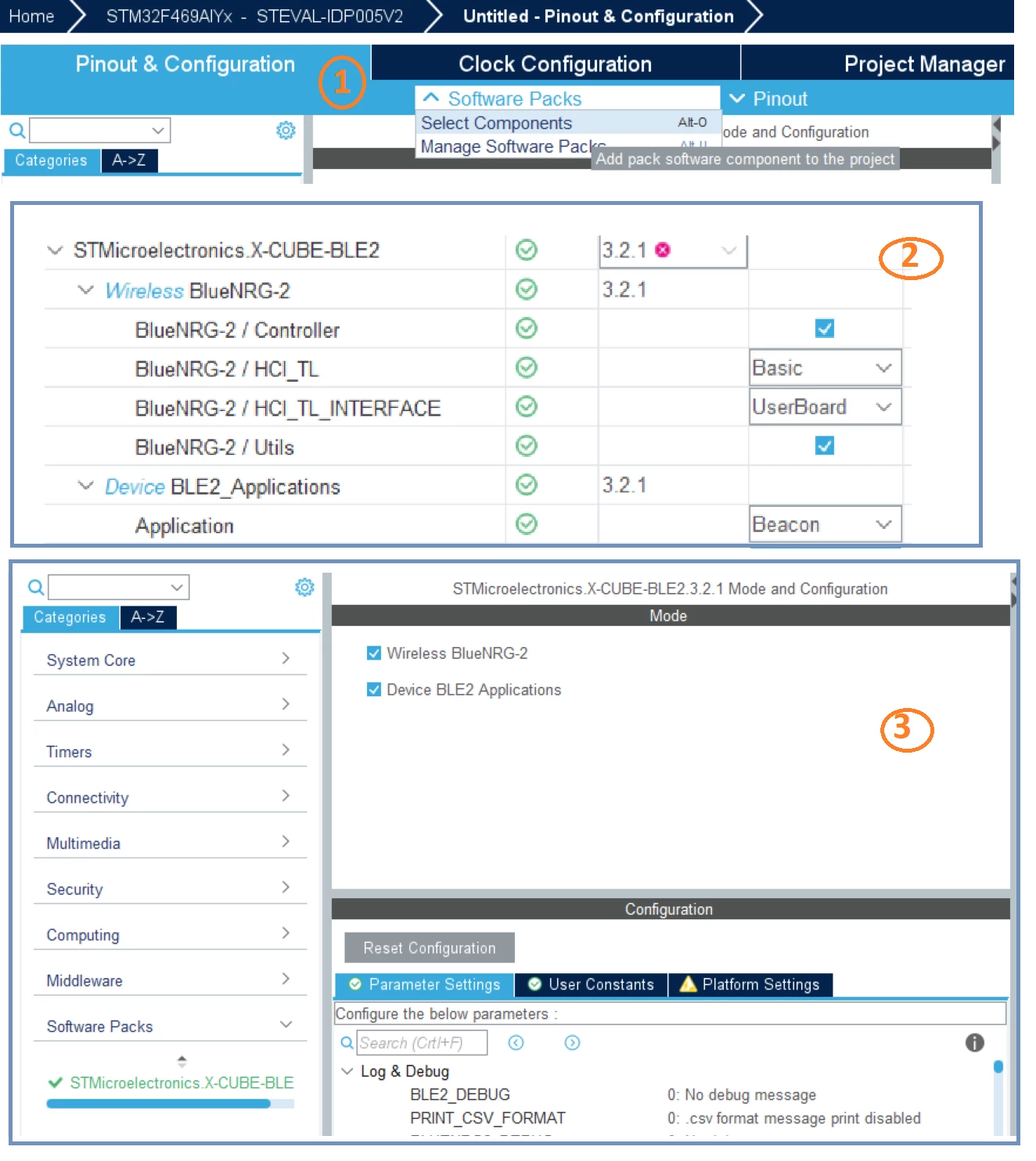Click status check icon for STMicroelectronics.X-CUBE-BLE2 row
The image size is (1036, 1161).
coord(527,250)
